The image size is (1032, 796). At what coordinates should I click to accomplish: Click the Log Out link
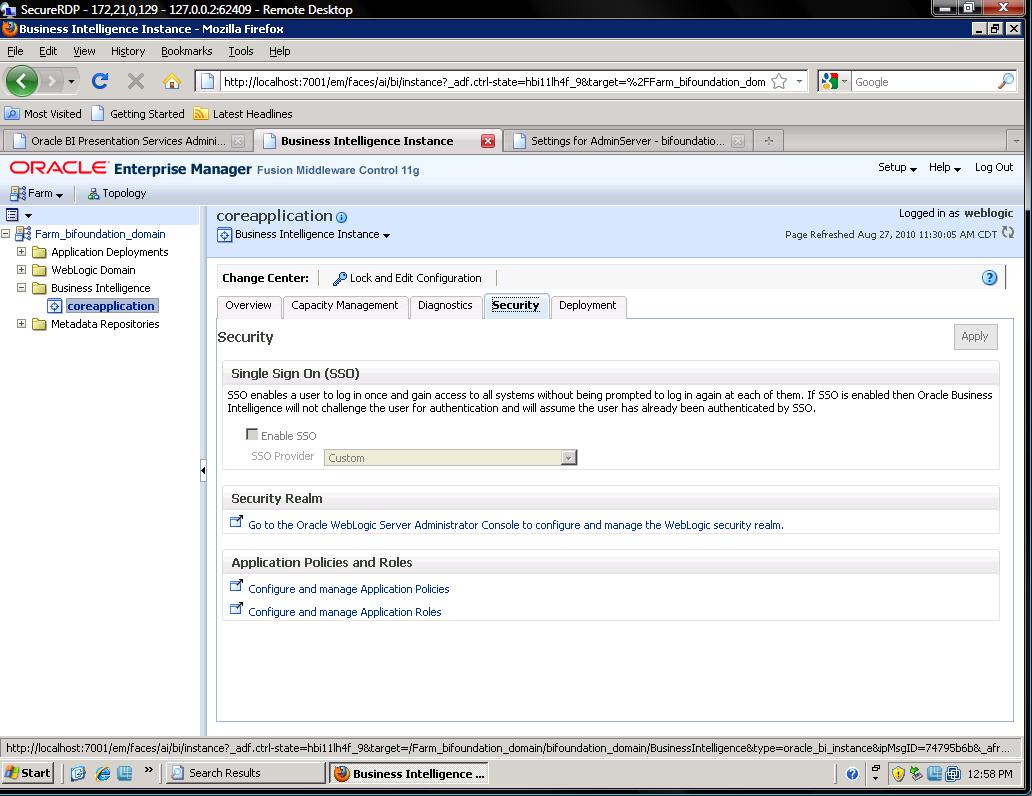[x=994, y=167]
